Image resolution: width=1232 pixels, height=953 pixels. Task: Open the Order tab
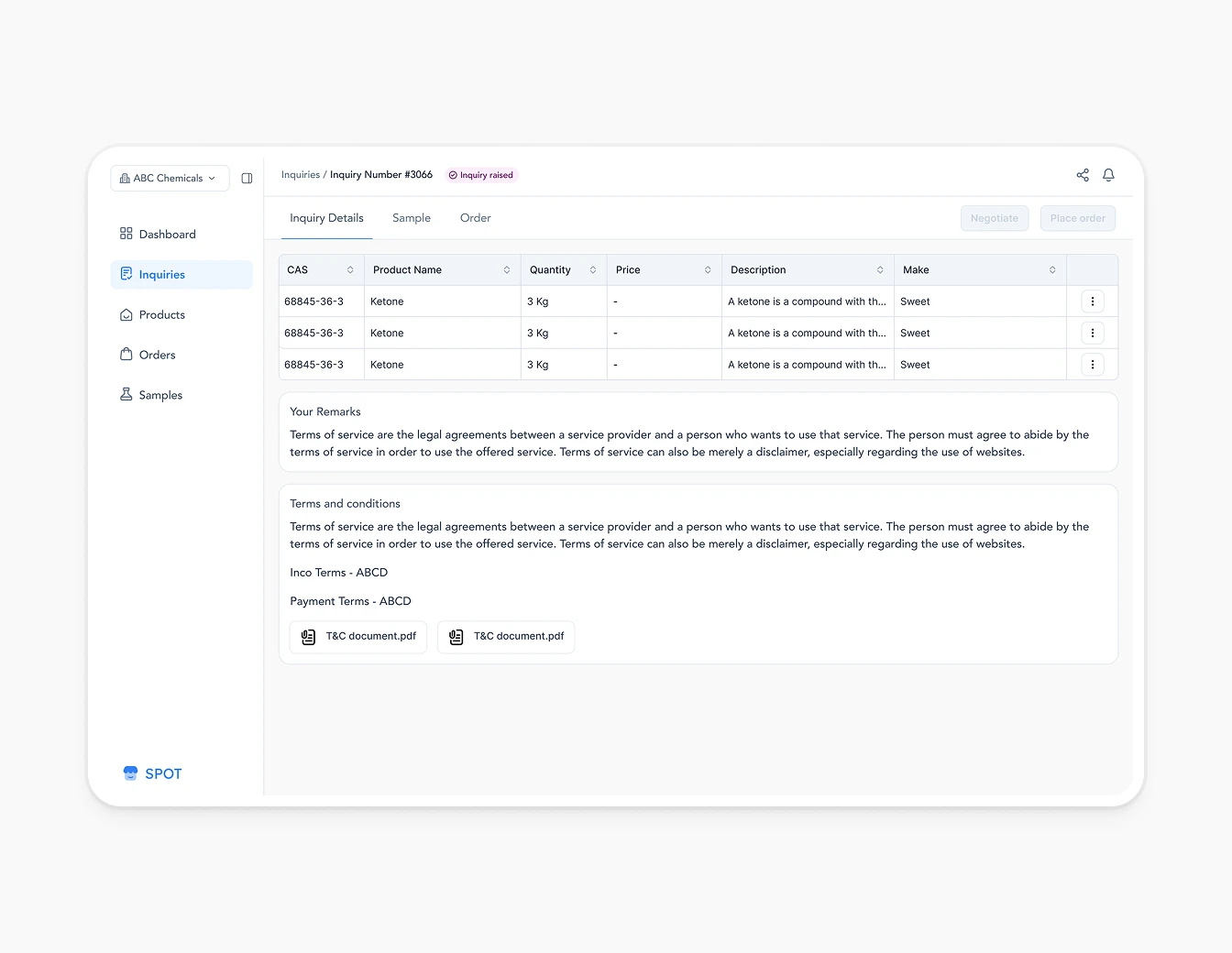tap(475, 218)
